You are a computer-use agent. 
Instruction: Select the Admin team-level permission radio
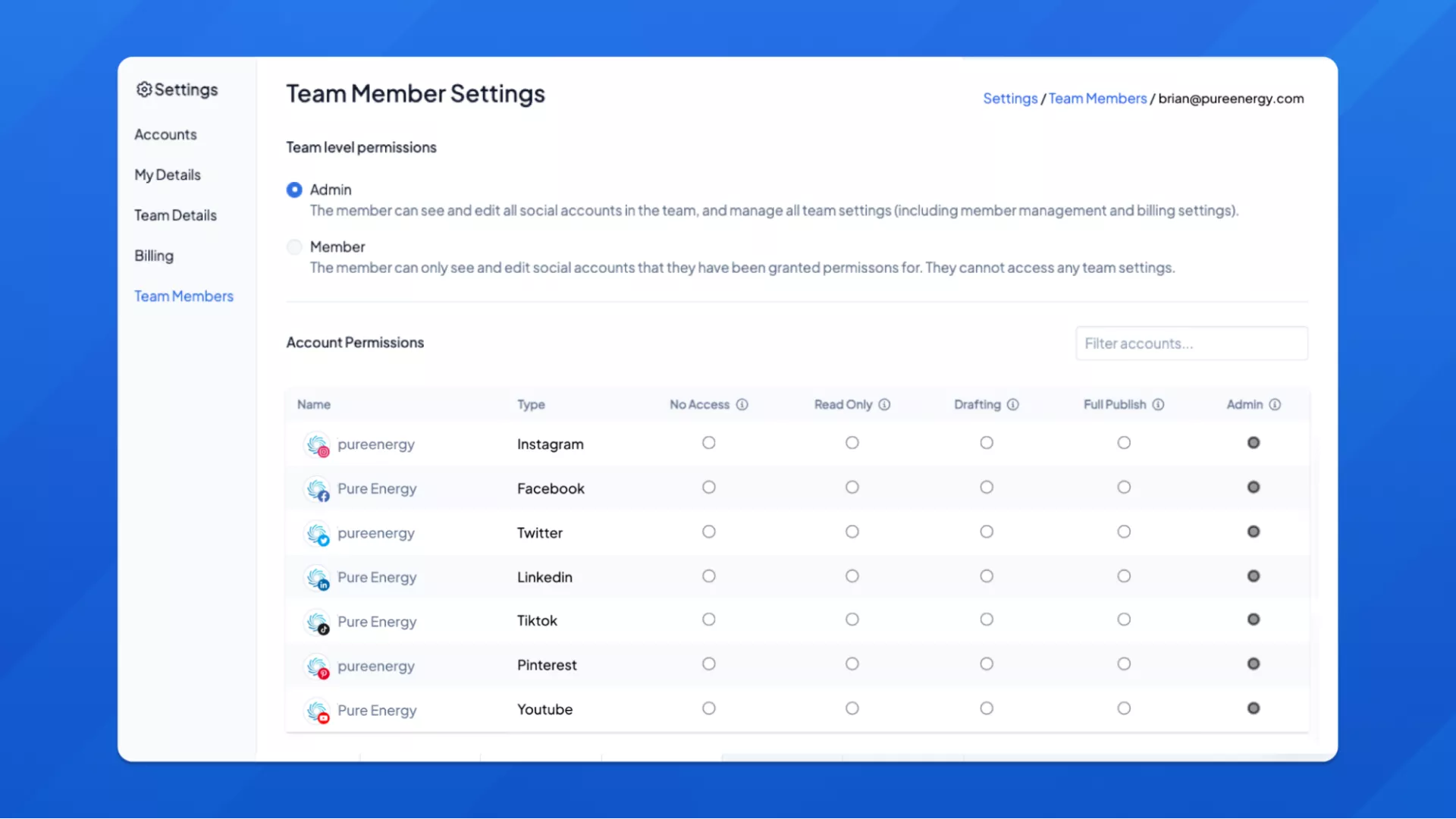click(x=294, y=190)
